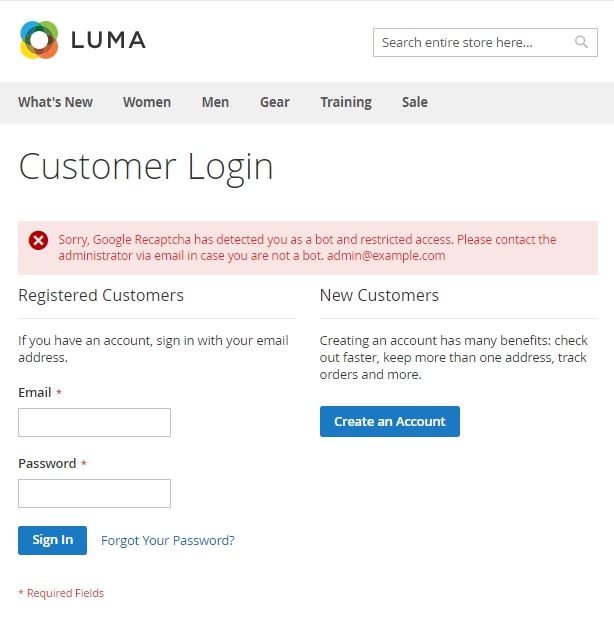Click inside the Password input field
Screen dimensions: 614x620
[x=94, y=493]
